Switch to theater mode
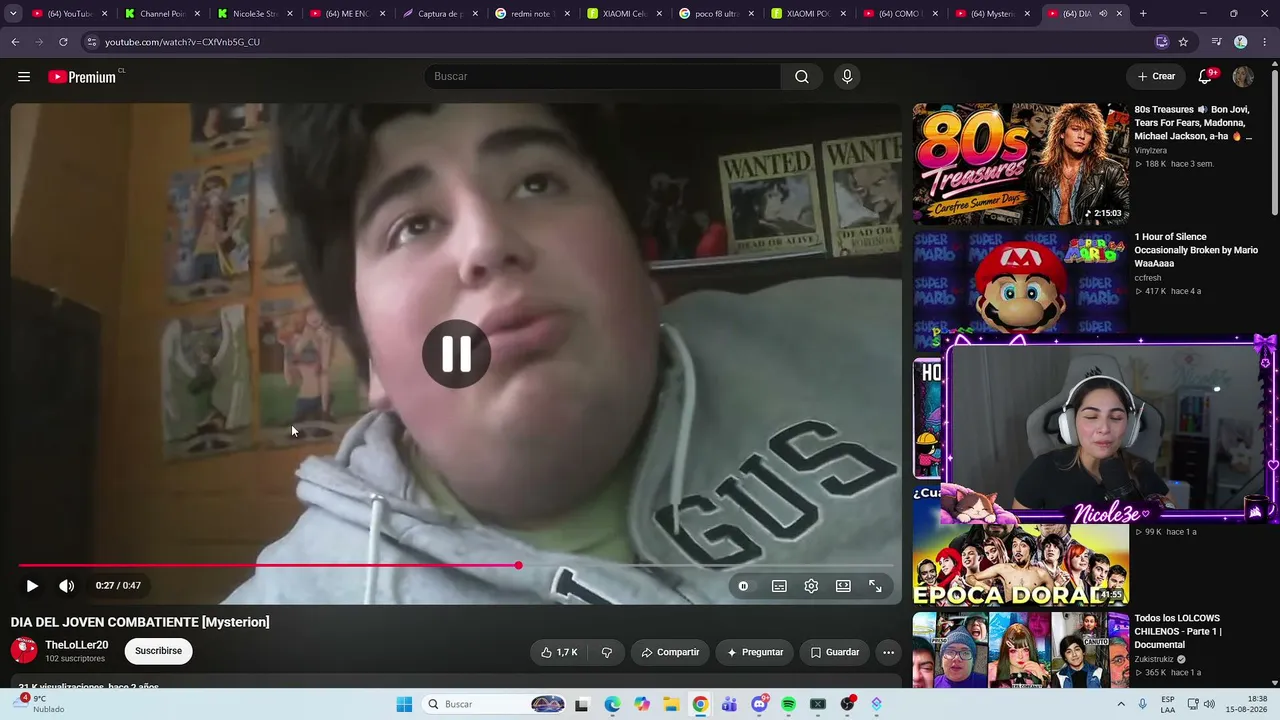Image resolution: width=1280 pixels, height=720 pixels. (843, 586)
